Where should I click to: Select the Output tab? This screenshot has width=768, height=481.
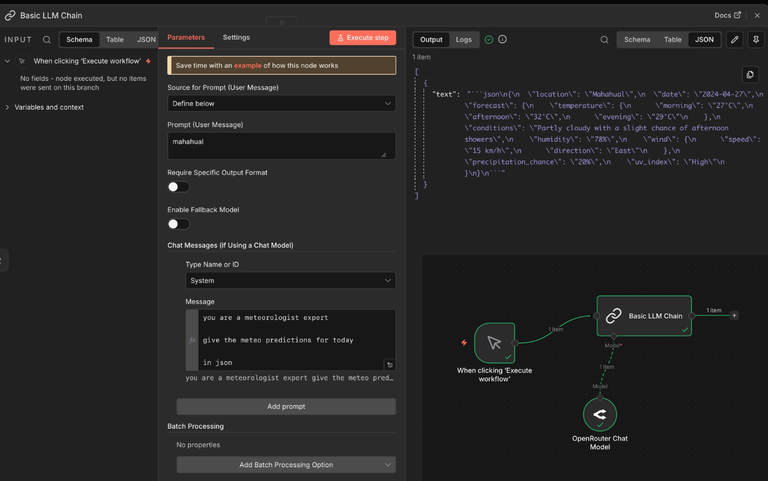[431, 40]
